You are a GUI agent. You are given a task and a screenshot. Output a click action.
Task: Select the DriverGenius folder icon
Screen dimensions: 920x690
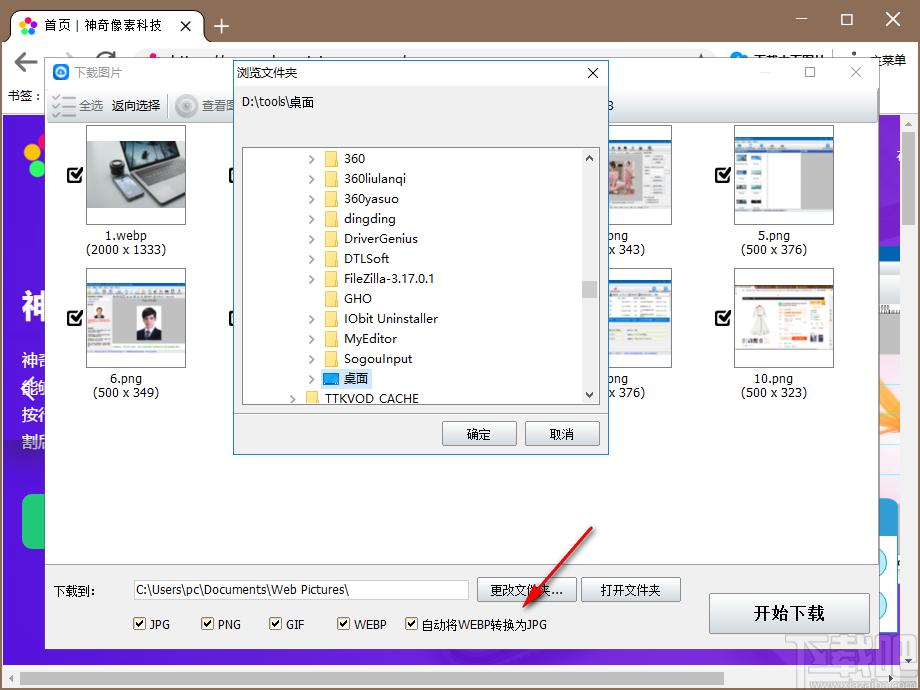[331, 239]
